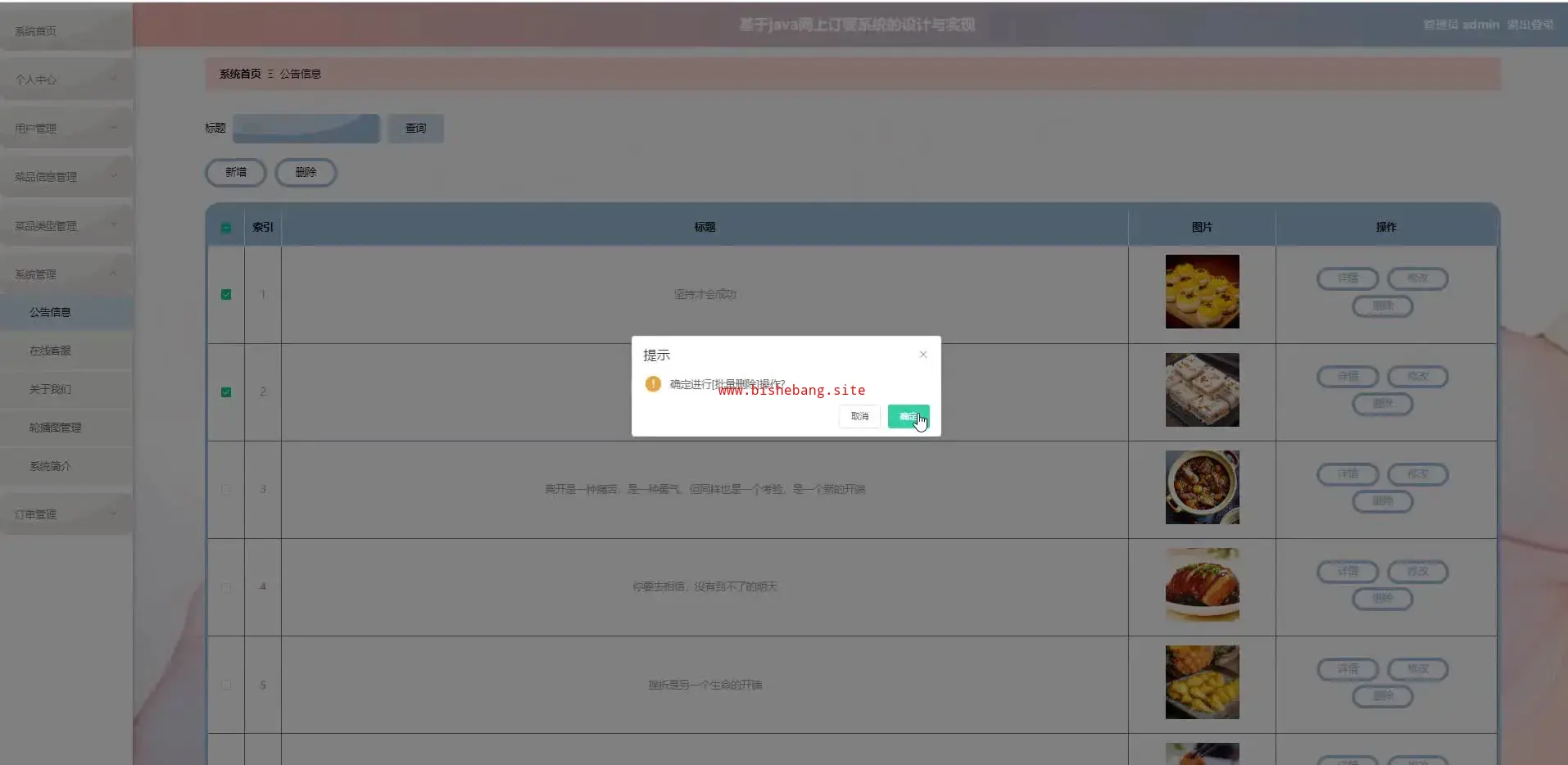Open the row 5 pineapple dish thumbnail
The height and width of the screenshot is (765, 1568).
coord(1202,682)
